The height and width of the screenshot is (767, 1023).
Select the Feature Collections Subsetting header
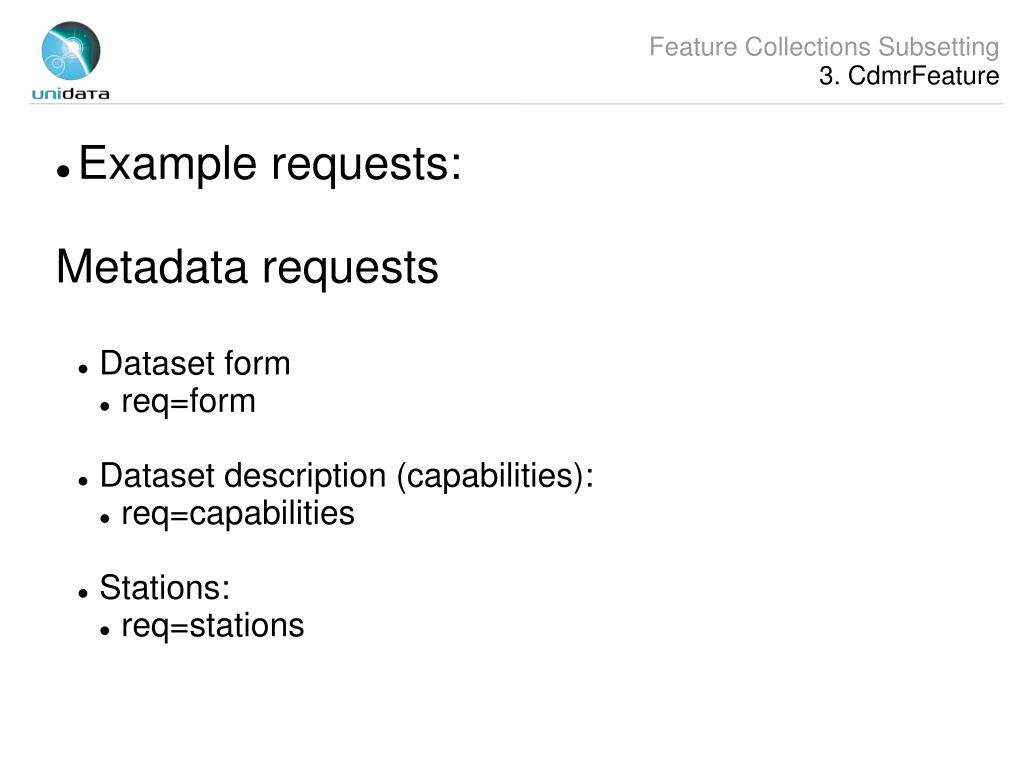(824, 47)
